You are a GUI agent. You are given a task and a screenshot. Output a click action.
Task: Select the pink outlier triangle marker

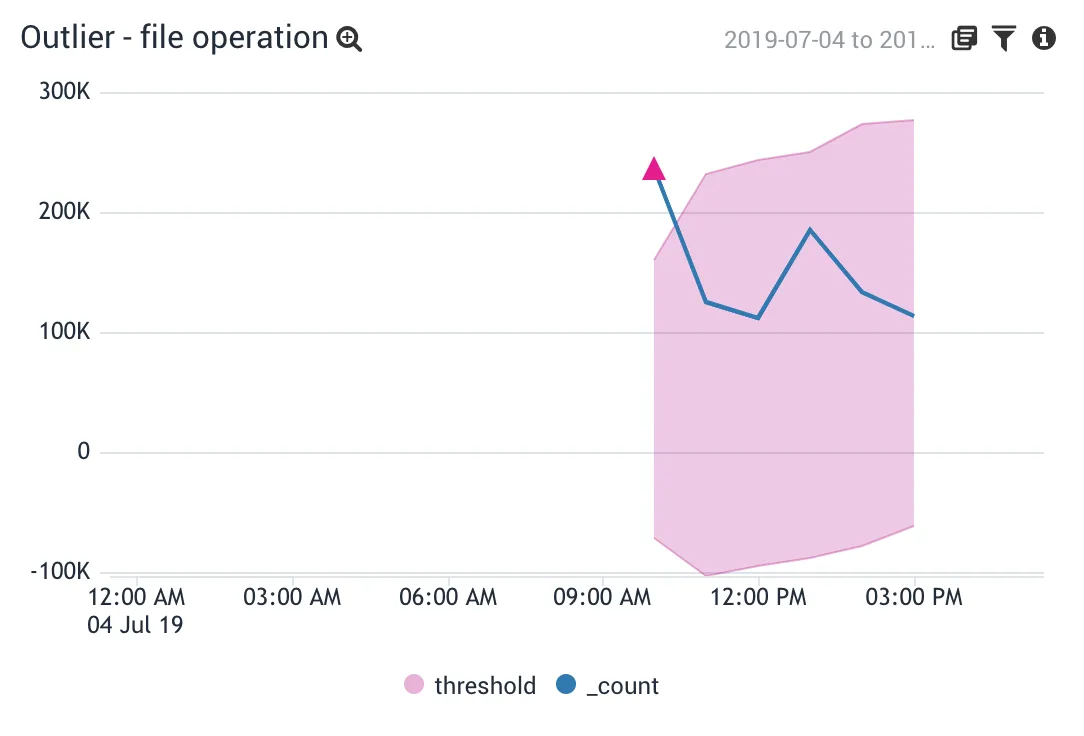pyautogui.click(x=653, y=169)
